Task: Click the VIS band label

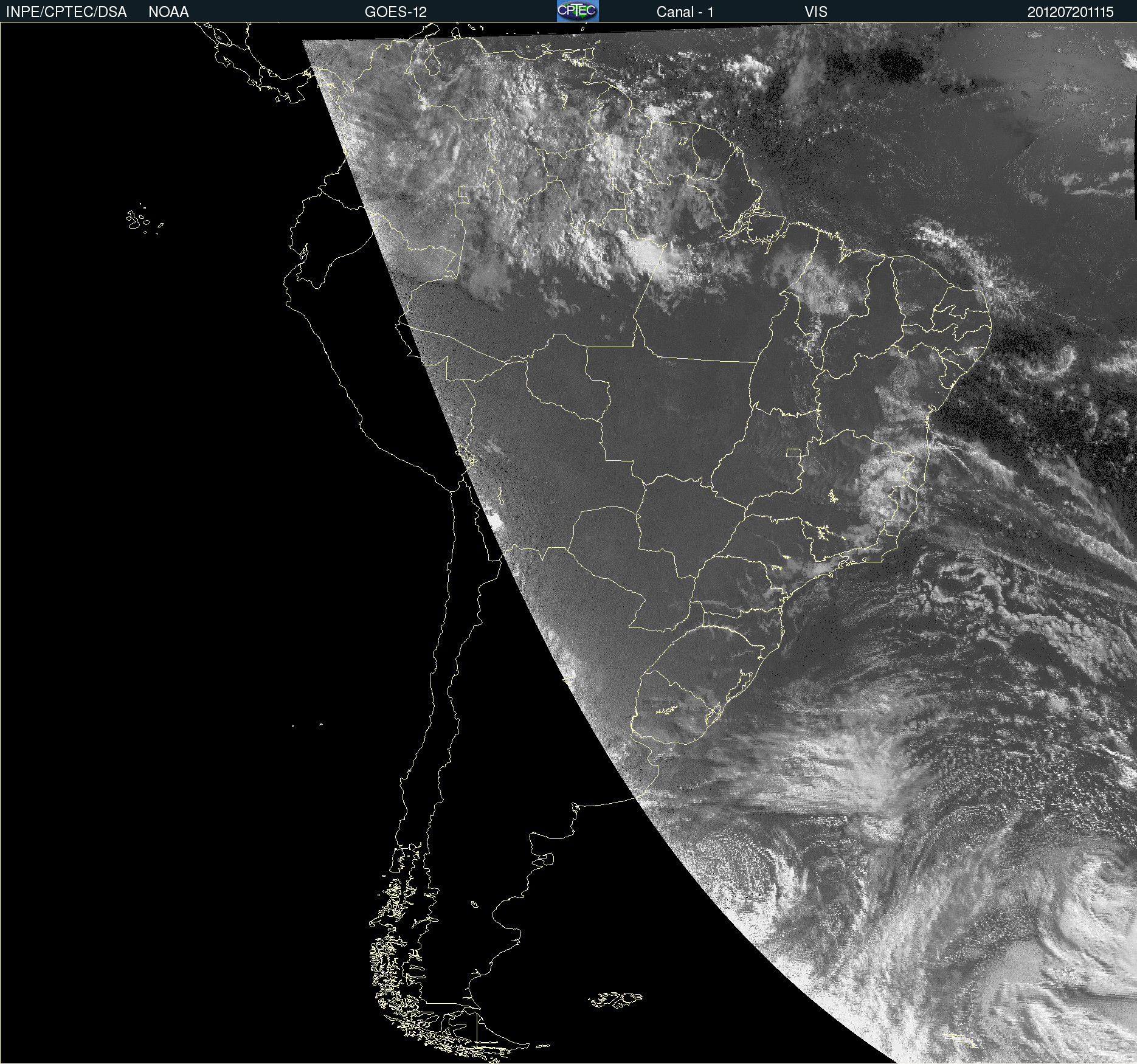Action: point(816,12)
